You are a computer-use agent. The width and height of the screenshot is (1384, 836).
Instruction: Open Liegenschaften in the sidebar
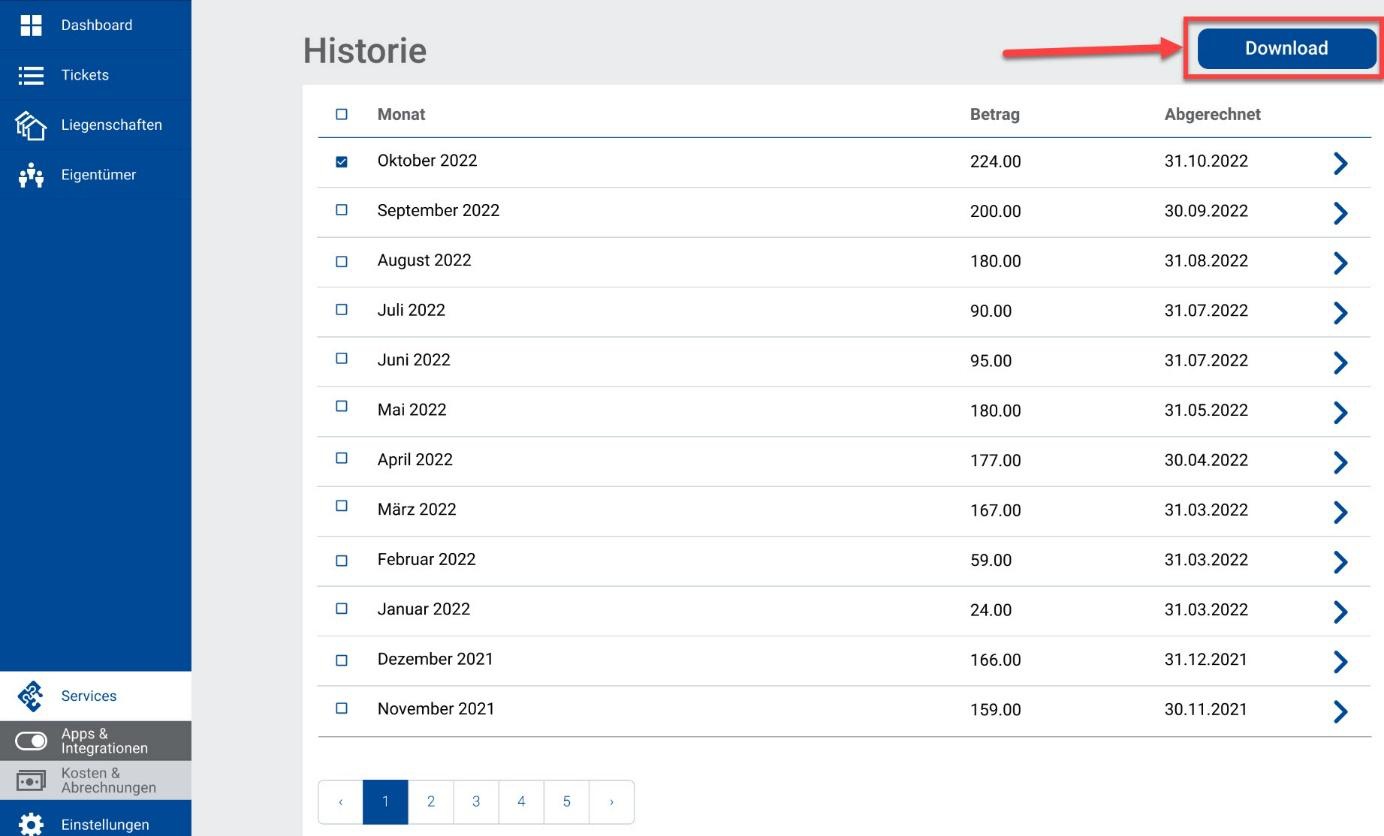[x=96, y=125]
